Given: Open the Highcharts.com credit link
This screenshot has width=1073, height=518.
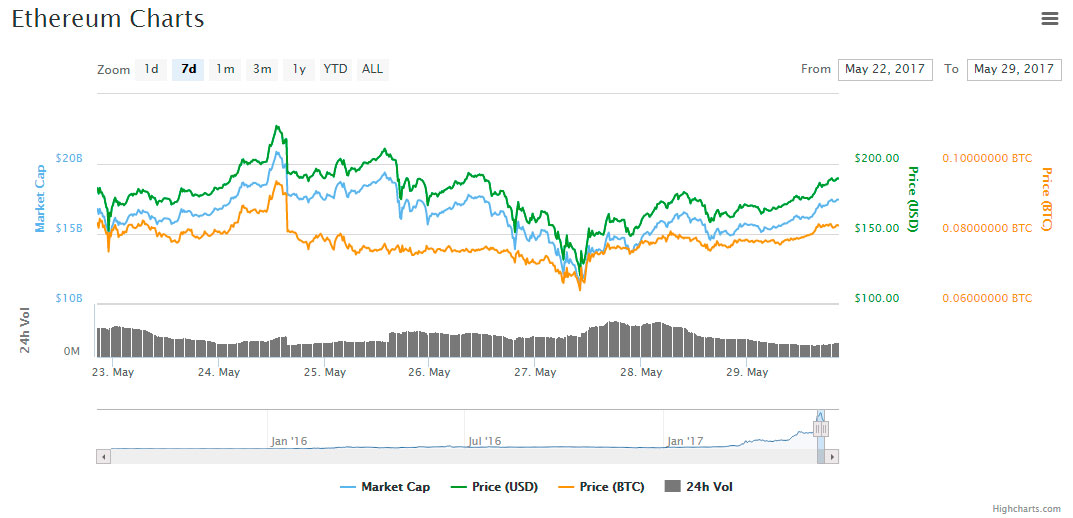Looking at the screenshot, I should (1026, 509).
